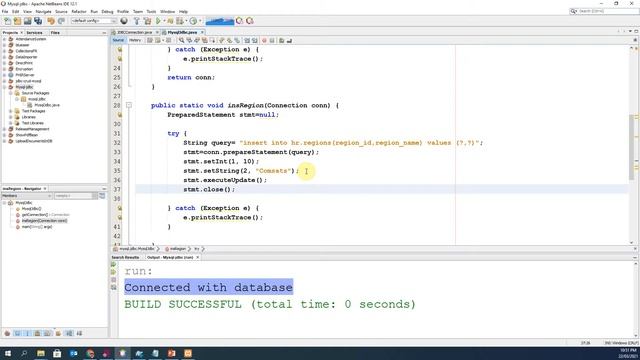Click the Search field at top right
The width and height of the screenshot is (640, 360).
point(604,11)
